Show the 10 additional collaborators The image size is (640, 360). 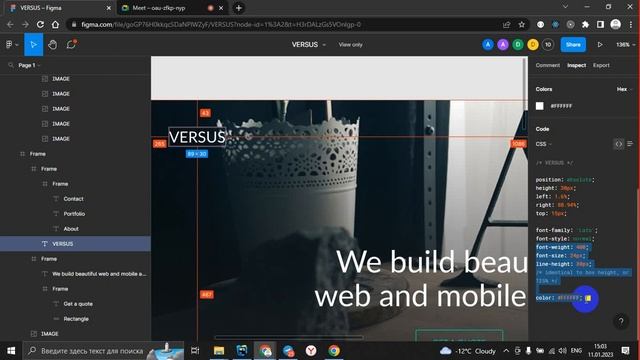548,44
